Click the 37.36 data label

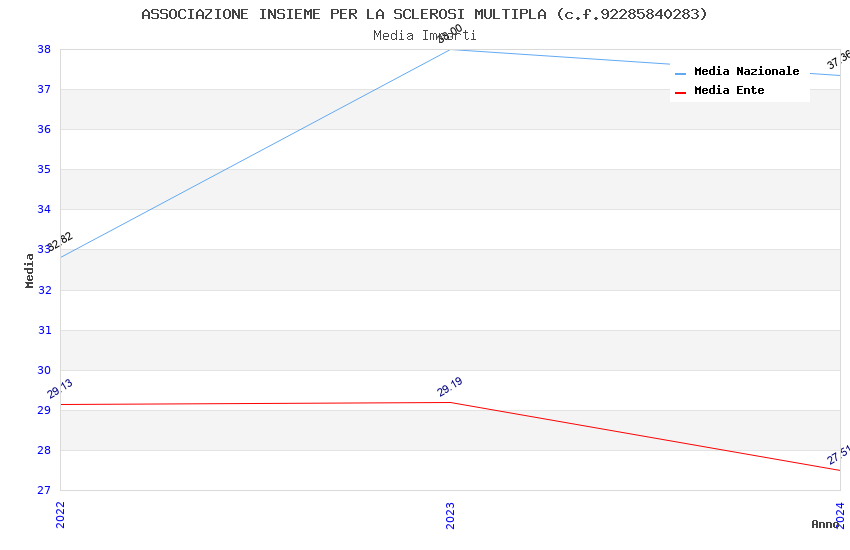pyautogui.click(x=839, y=59)
